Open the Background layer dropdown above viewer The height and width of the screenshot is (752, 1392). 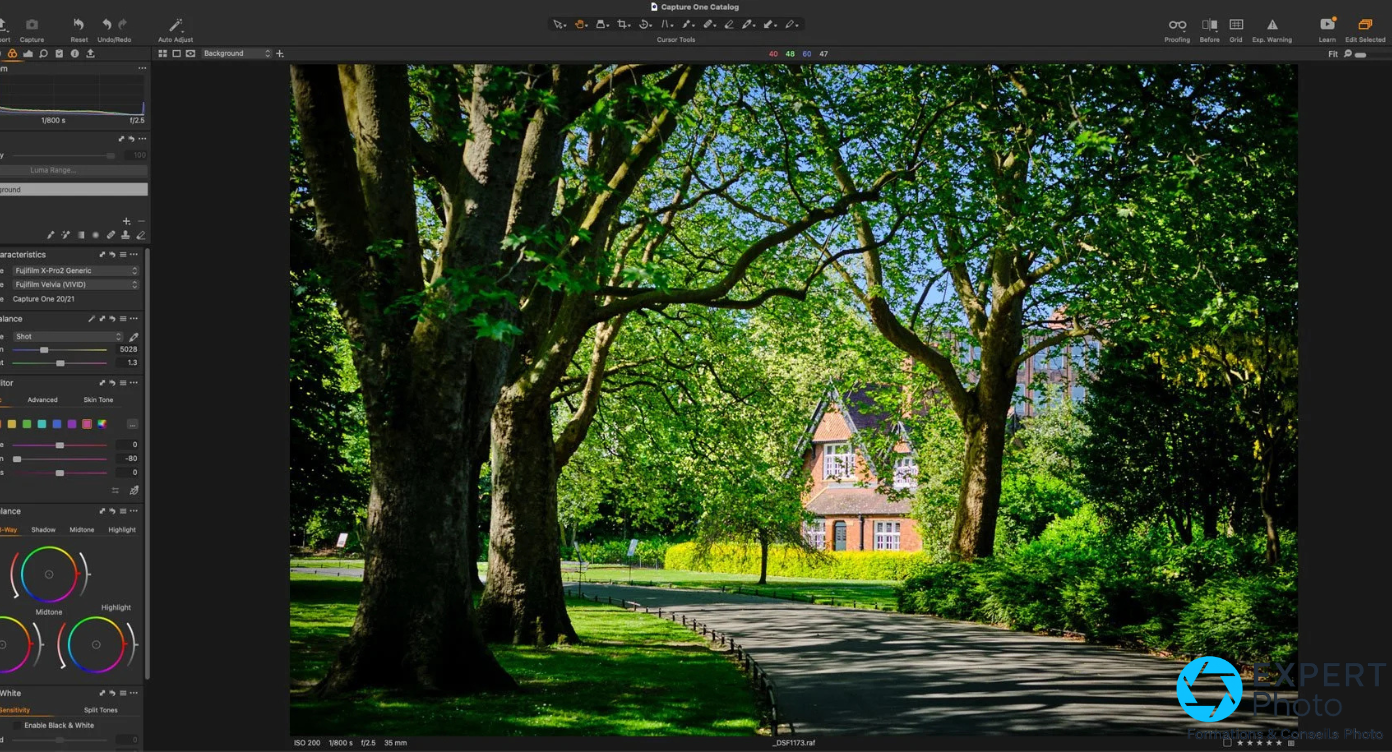236,54
